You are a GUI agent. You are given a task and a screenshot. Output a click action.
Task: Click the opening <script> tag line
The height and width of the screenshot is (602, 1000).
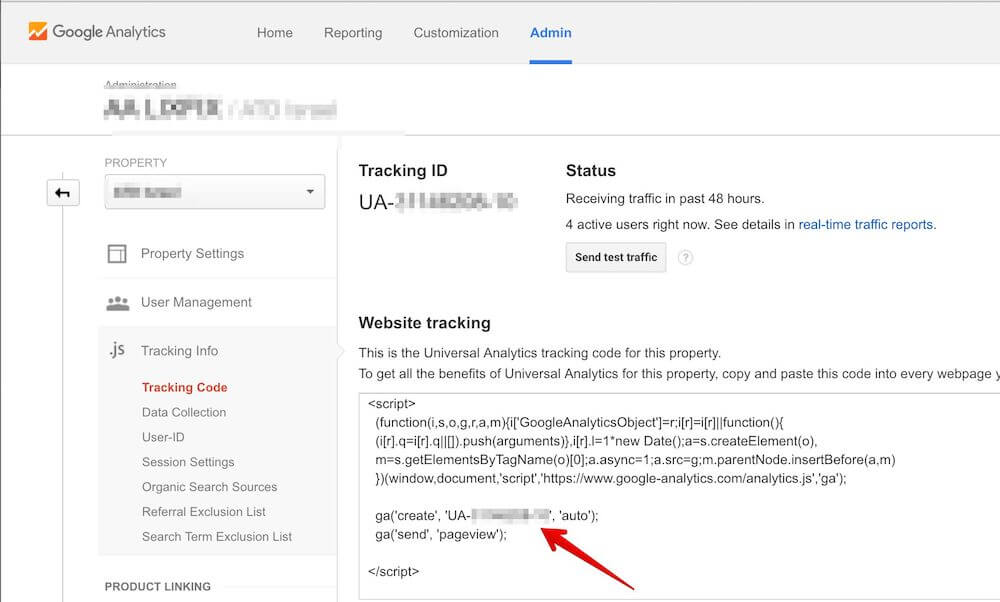[x=392, y=404]
